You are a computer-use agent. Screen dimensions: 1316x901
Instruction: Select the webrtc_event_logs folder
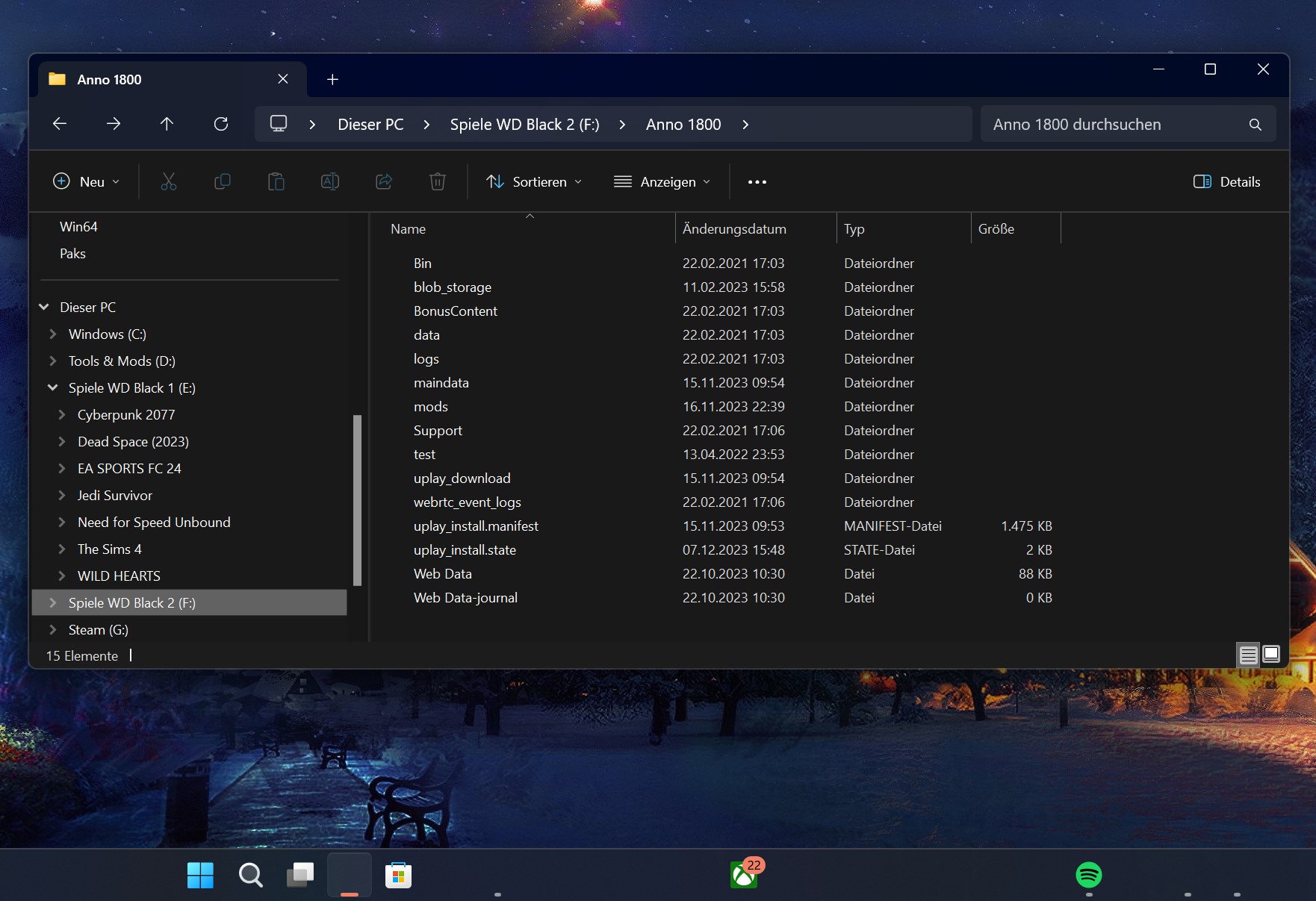[x=468, y=502]
